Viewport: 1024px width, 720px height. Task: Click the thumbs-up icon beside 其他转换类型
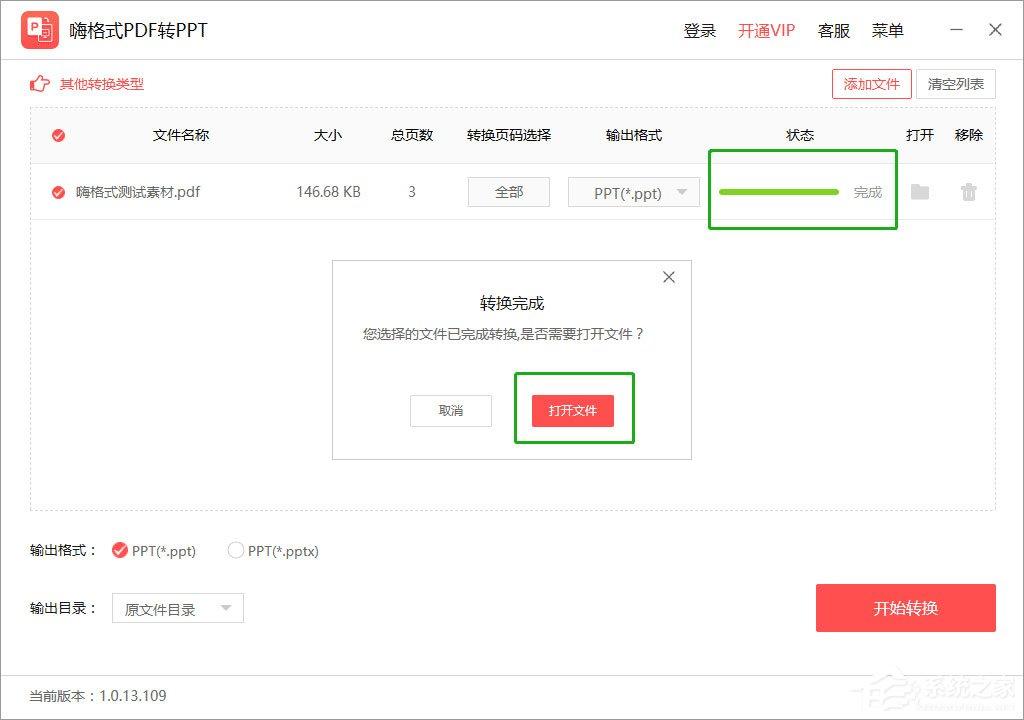coord(39,84)
